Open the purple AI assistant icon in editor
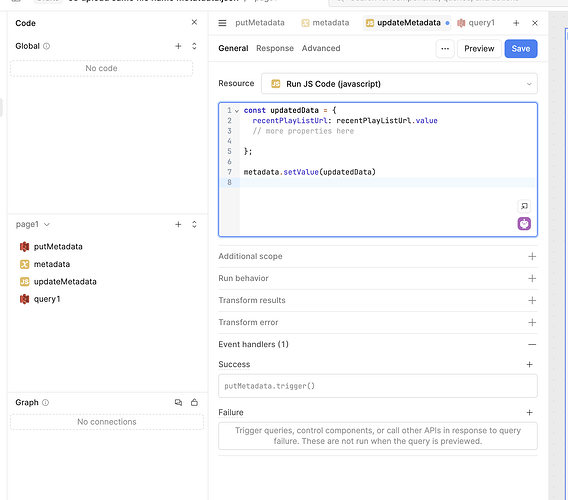 click(x=524, y=224)
